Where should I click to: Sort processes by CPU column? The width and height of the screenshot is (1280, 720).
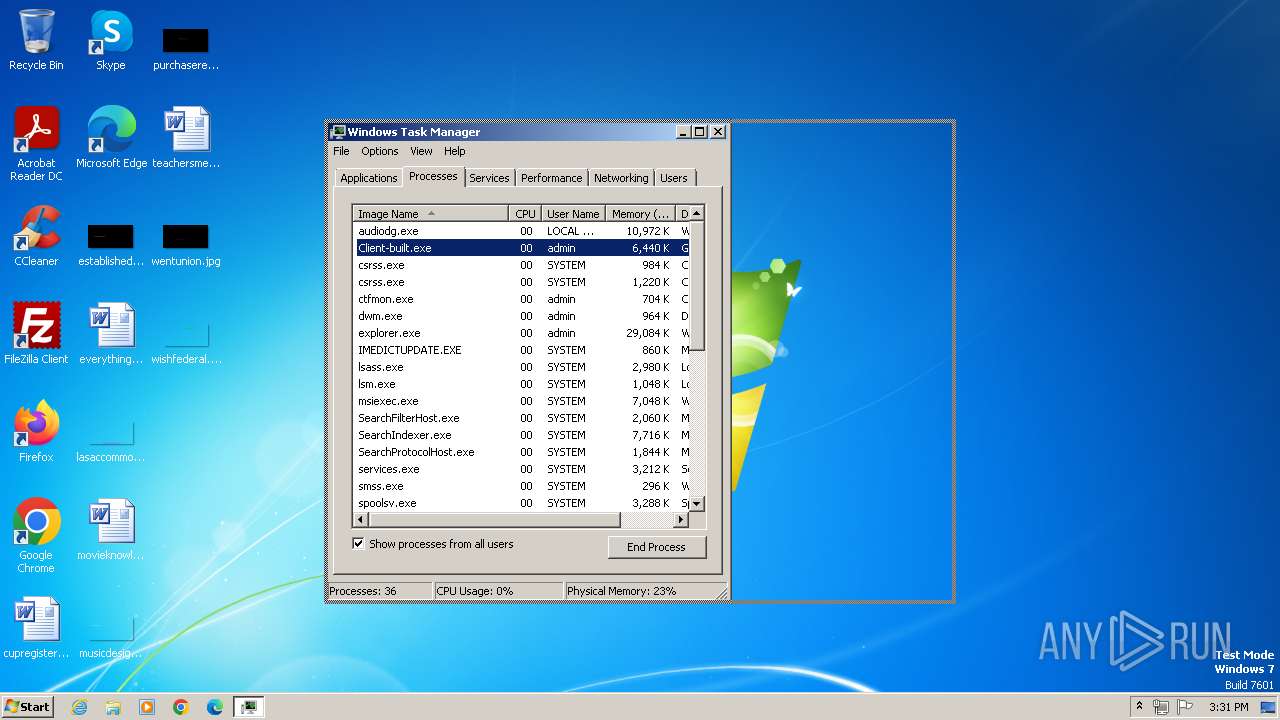tap(526, 213)
